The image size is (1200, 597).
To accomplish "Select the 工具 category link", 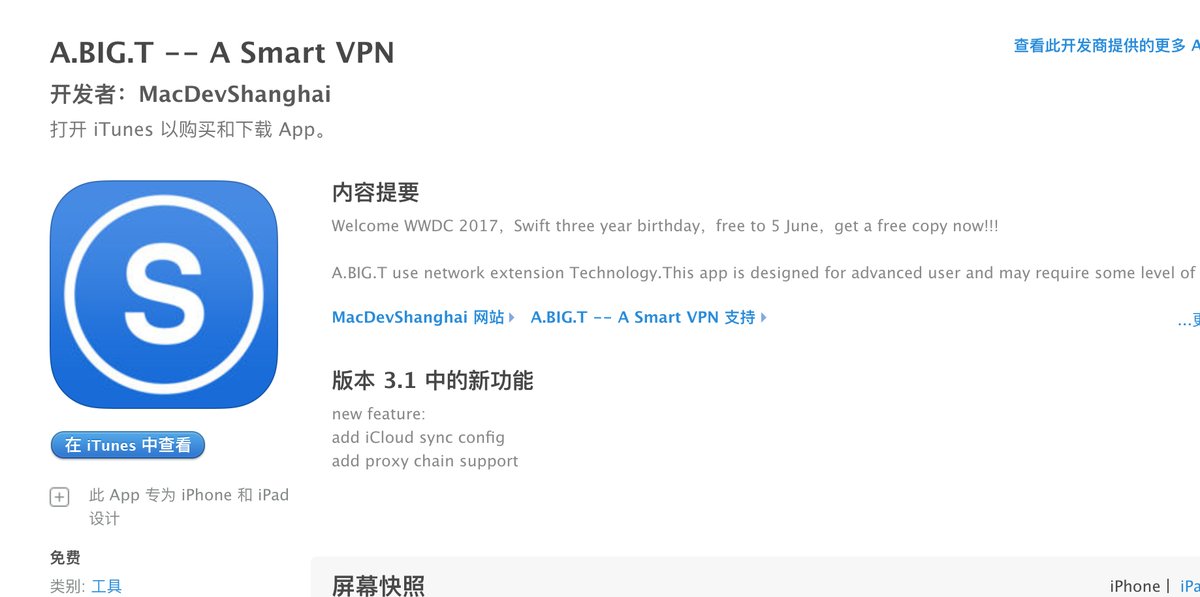I will tap(107, 587).
